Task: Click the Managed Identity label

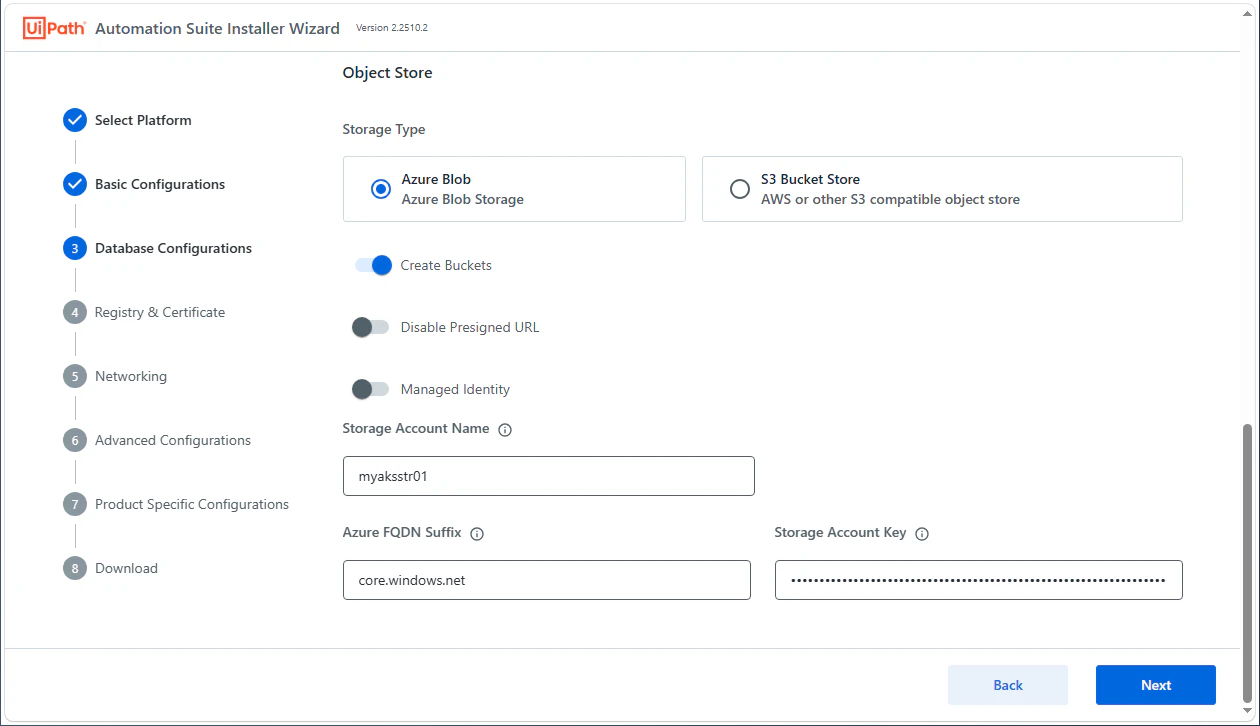Action: tap(455, 389)
